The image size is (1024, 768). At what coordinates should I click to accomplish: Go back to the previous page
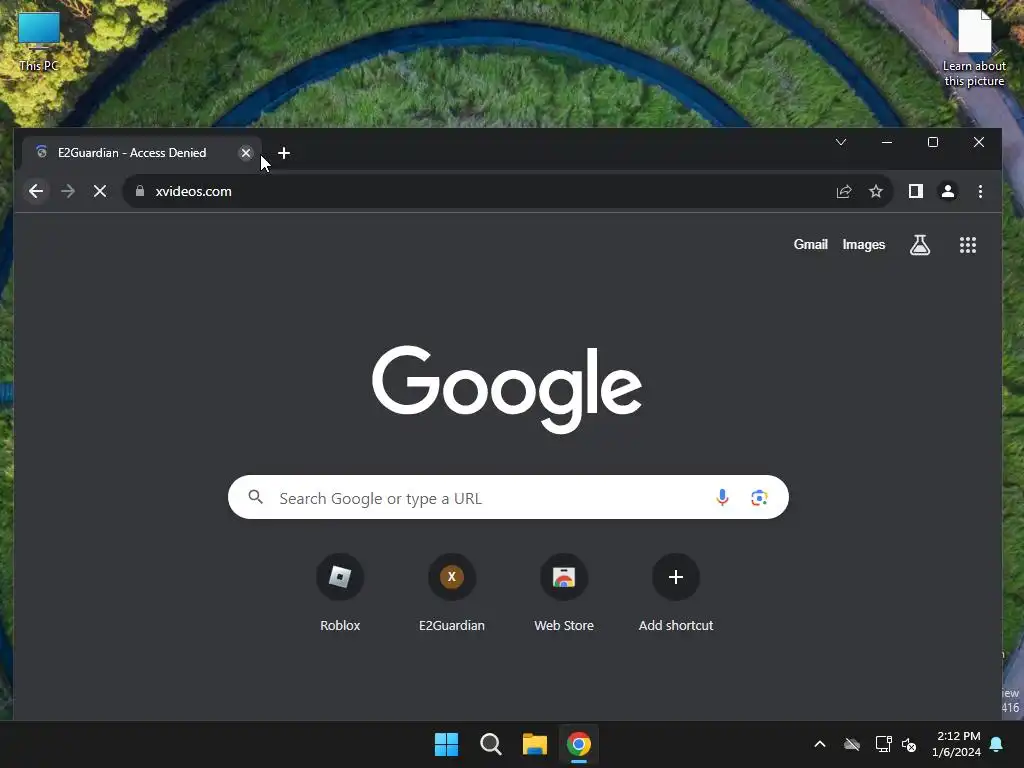coord(36,191)
